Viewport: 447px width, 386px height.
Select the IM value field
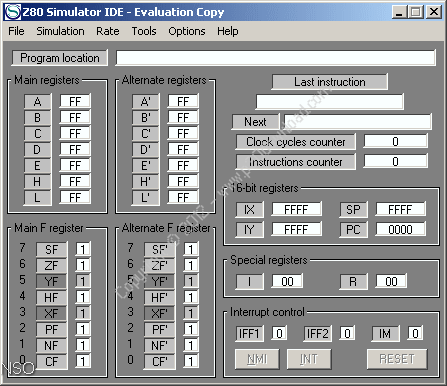(x=415, y=333)
